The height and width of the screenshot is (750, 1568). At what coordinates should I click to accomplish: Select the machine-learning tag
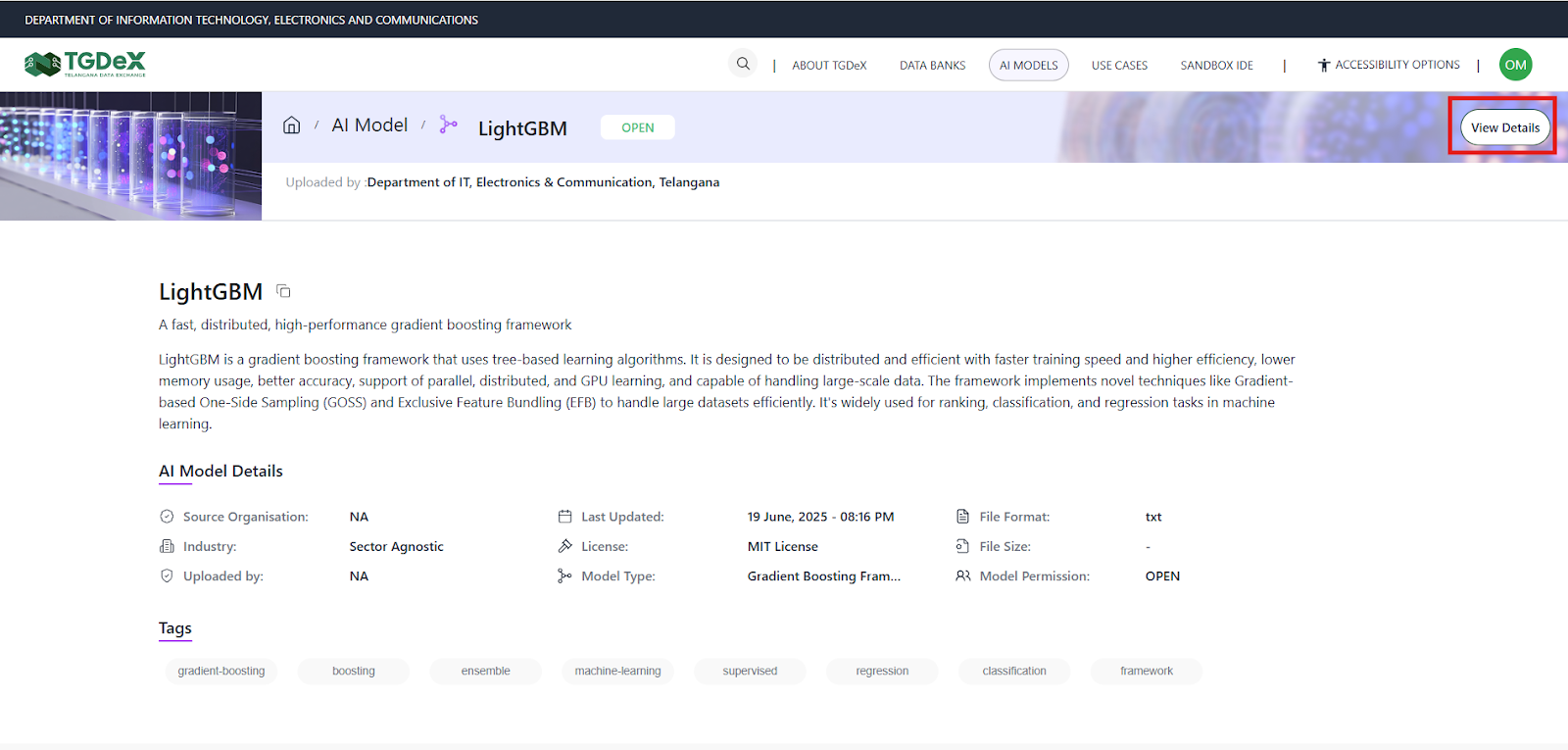[x=617, y=672]
